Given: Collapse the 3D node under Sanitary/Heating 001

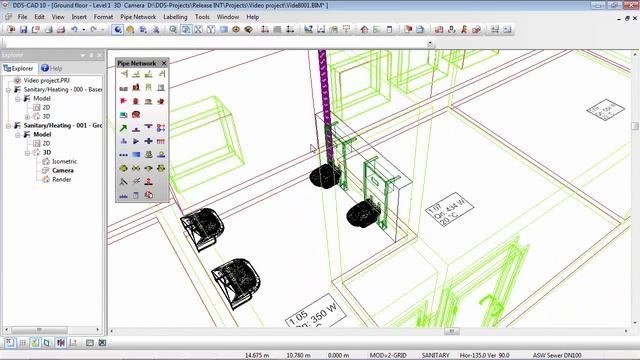Looking at the screenshot, I should (x=27, y=153).
